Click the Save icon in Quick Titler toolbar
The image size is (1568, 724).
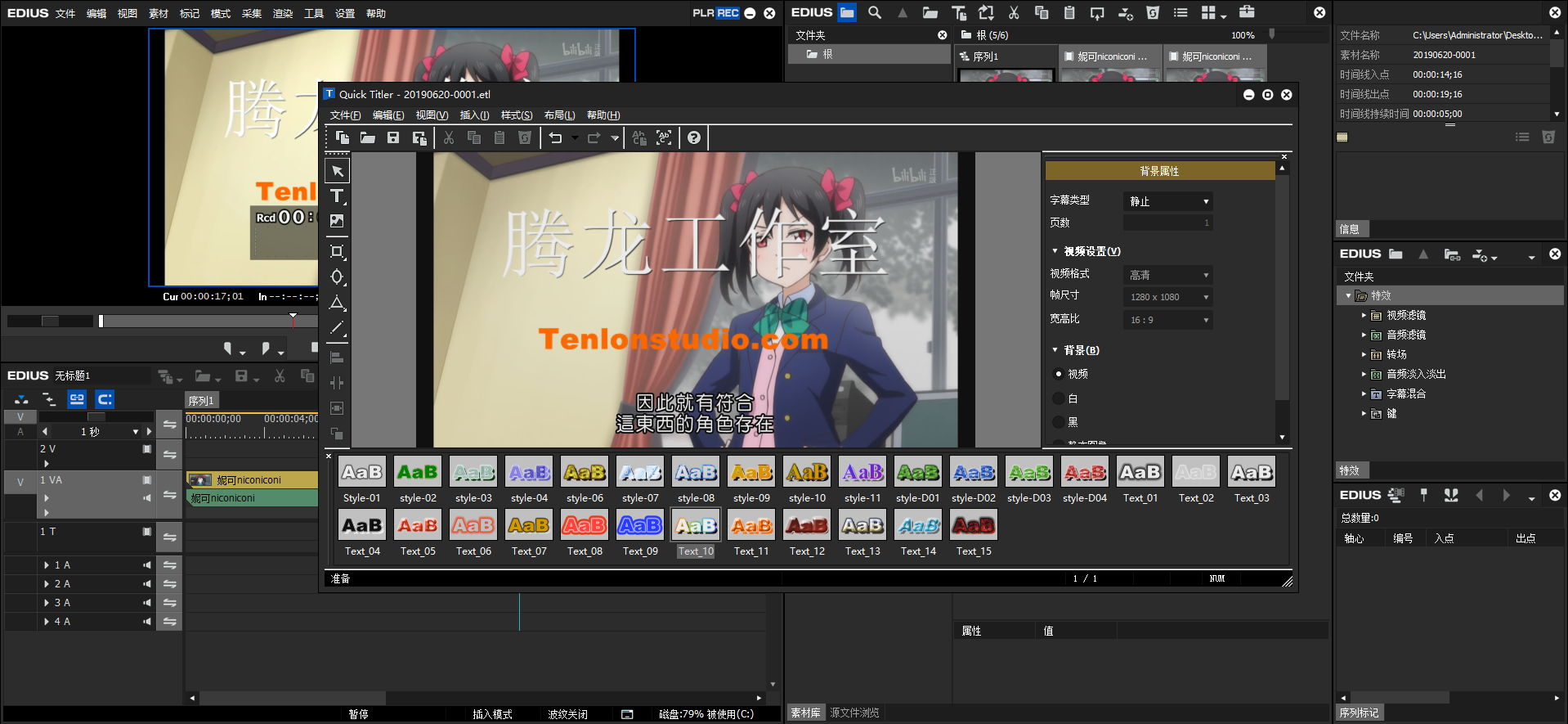tap(393, 137)
